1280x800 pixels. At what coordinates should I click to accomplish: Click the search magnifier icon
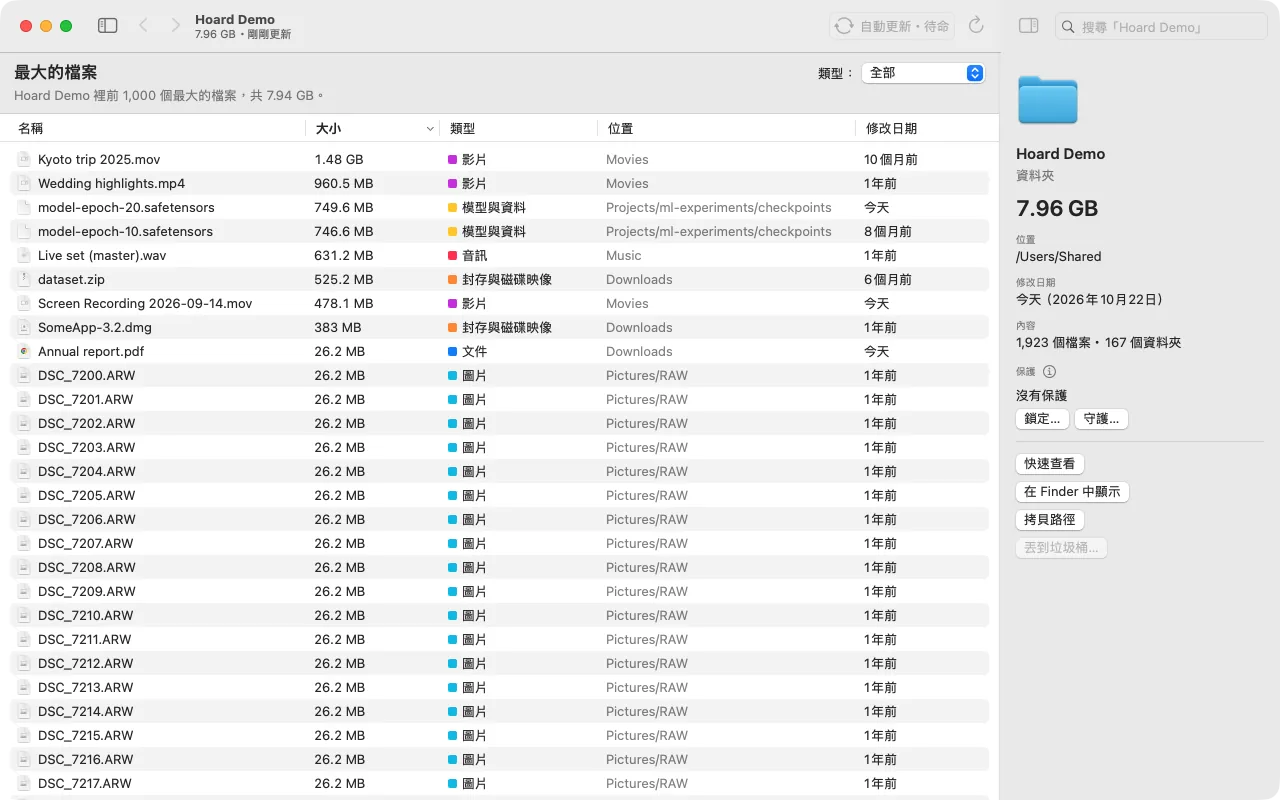1069,27
